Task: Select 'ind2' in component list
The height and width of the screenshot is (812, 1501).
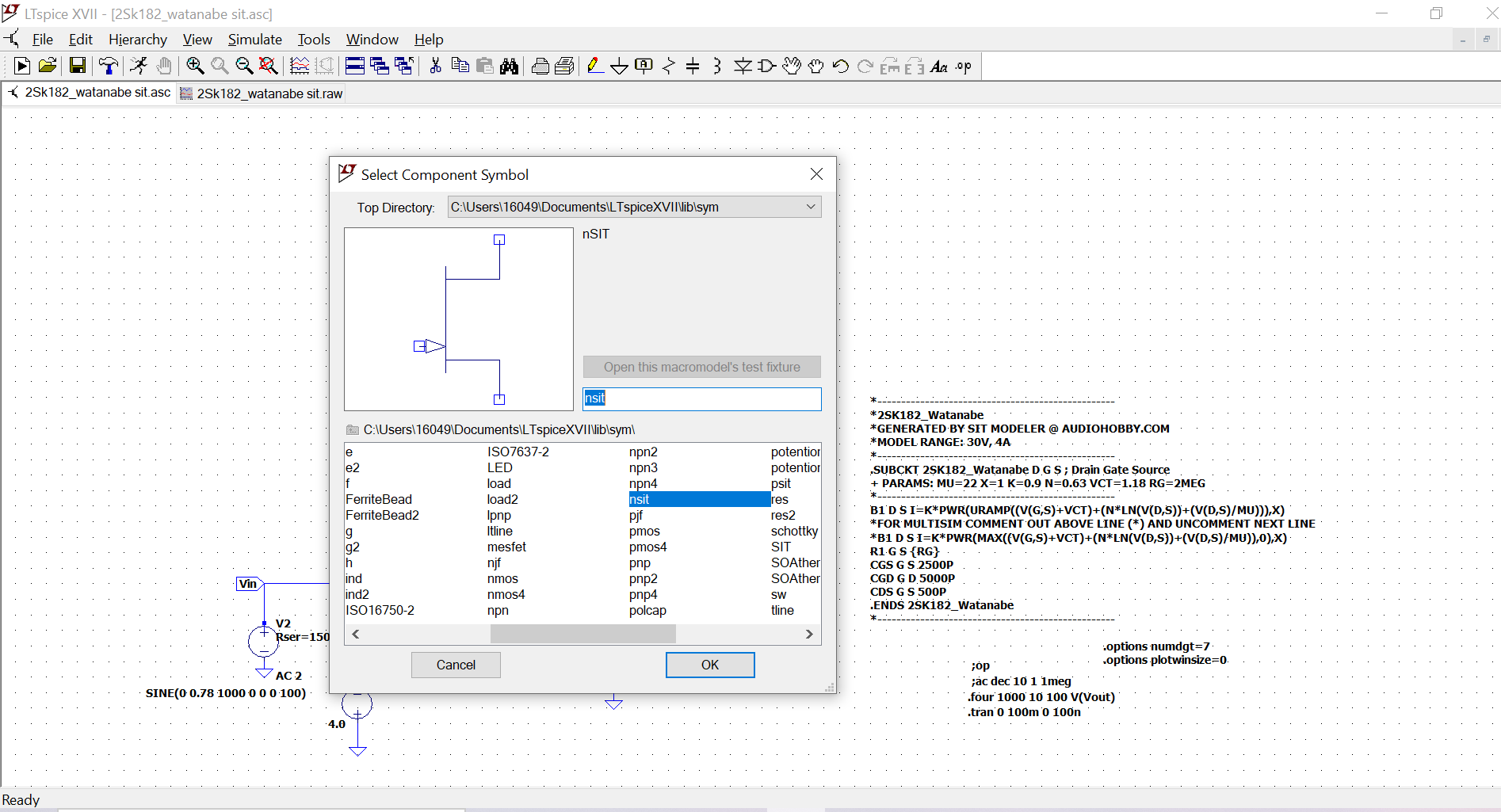Action: 357,594
